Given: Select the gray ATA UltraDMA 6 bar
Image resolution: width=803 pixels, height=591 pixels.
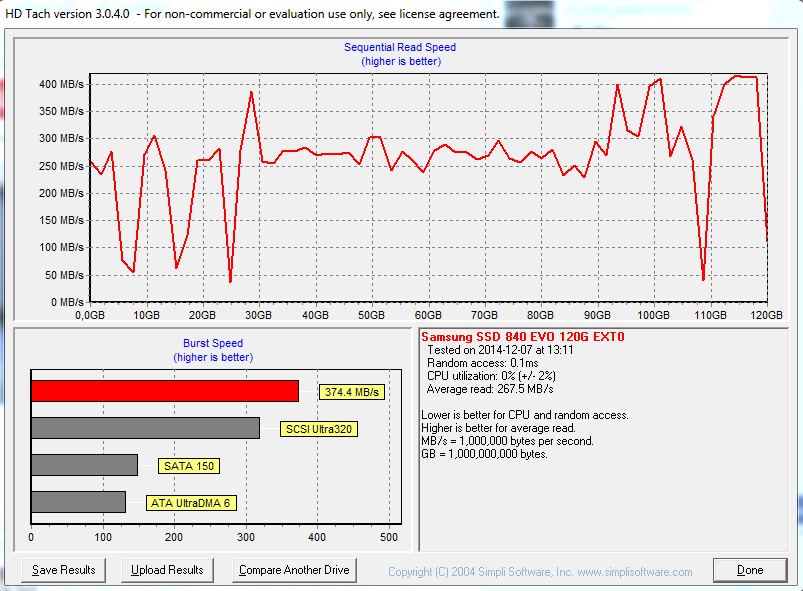Looking at the screenshot, I should [x=78, y=502].
